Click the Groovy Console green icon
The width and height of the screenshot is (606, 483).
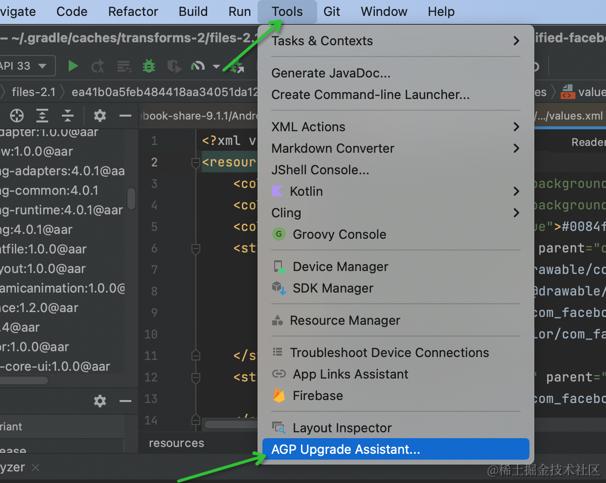279,234
